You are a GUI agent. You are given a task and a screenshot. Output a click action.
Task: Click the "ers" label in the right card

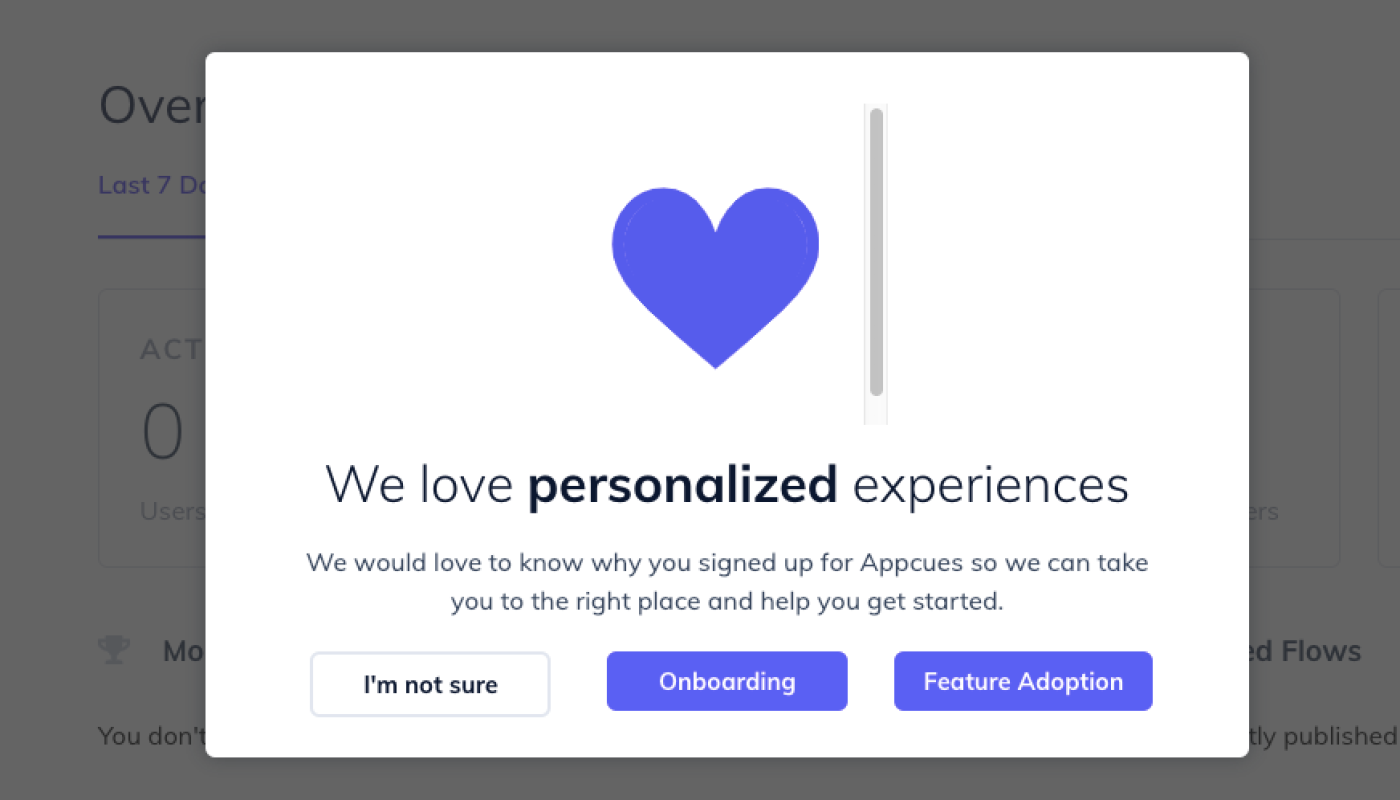(1263, 512)
